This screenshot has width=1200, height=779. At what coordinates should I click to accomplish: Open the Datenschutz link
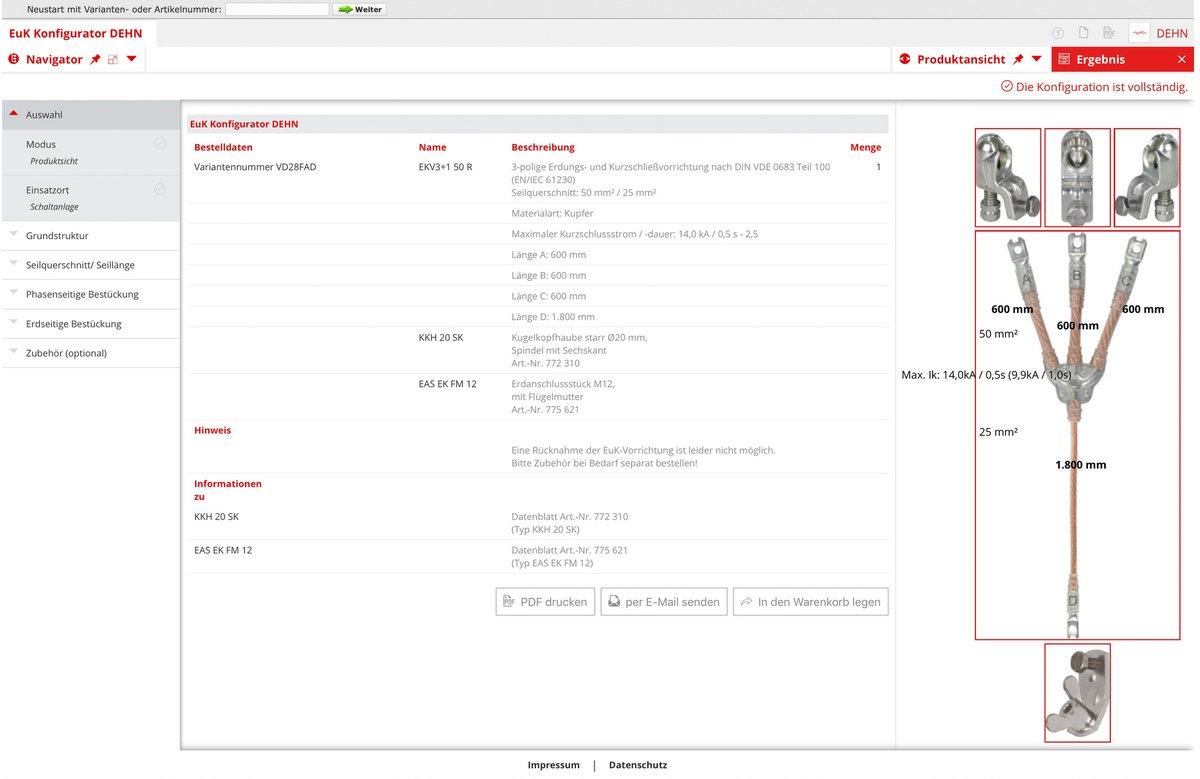[638, 765]
